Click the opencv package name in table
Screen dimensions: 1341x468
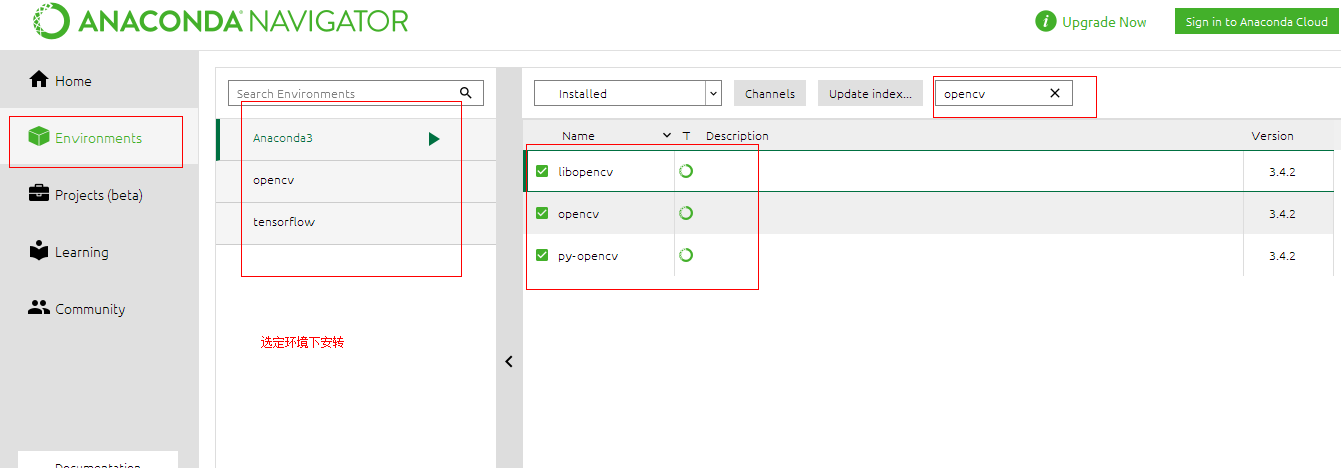(x=578, y=213)
